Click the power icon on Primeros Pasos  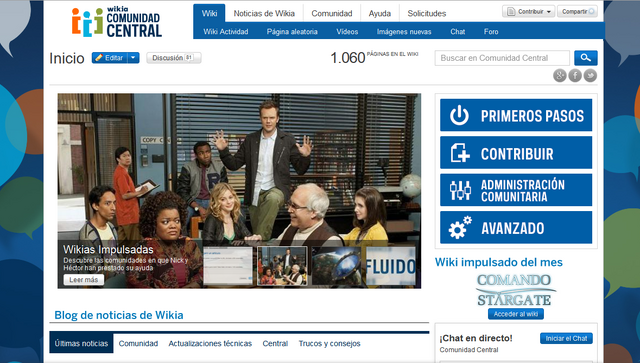pos(459,115)
